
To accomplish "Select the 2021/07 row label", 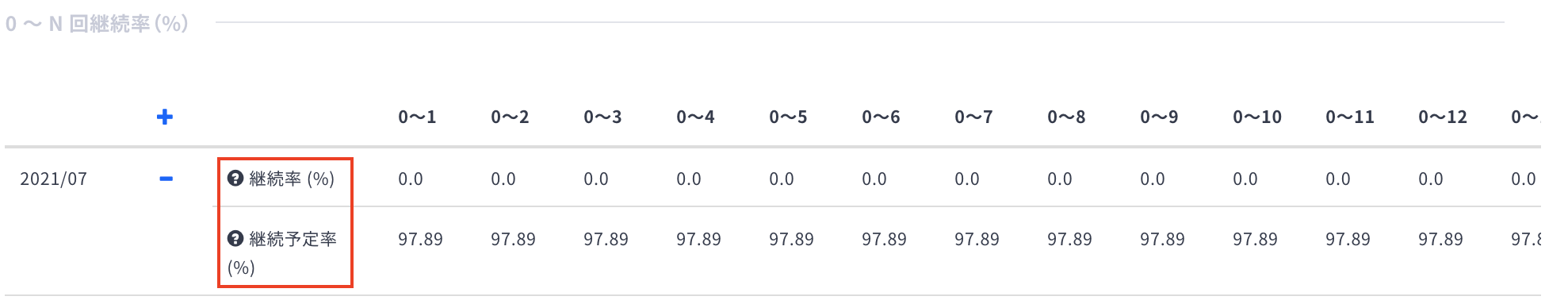I will 53,179.
